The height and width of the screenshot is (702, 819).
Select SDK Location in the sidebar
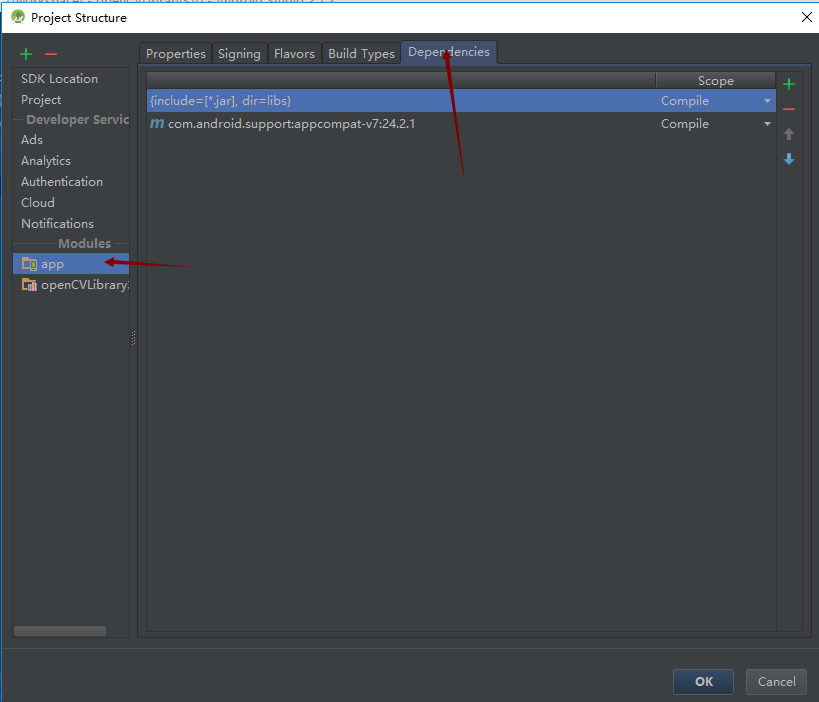[59, 79]
